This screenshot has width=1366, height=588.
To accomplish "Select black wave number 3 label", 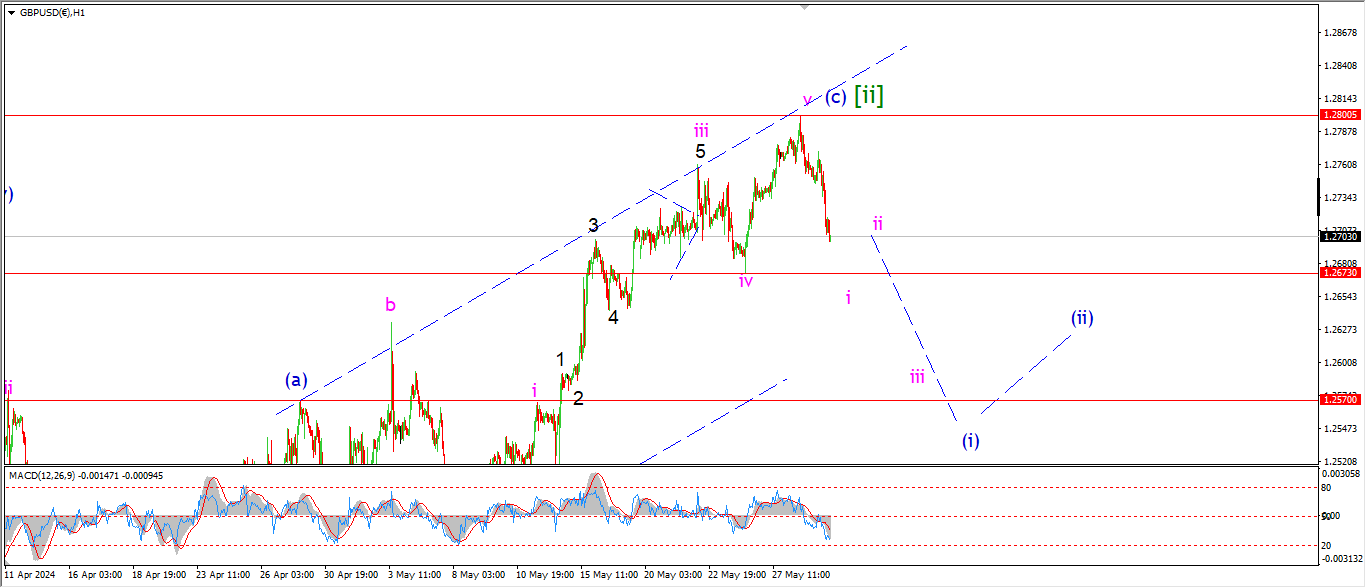I will click(593, 225).
